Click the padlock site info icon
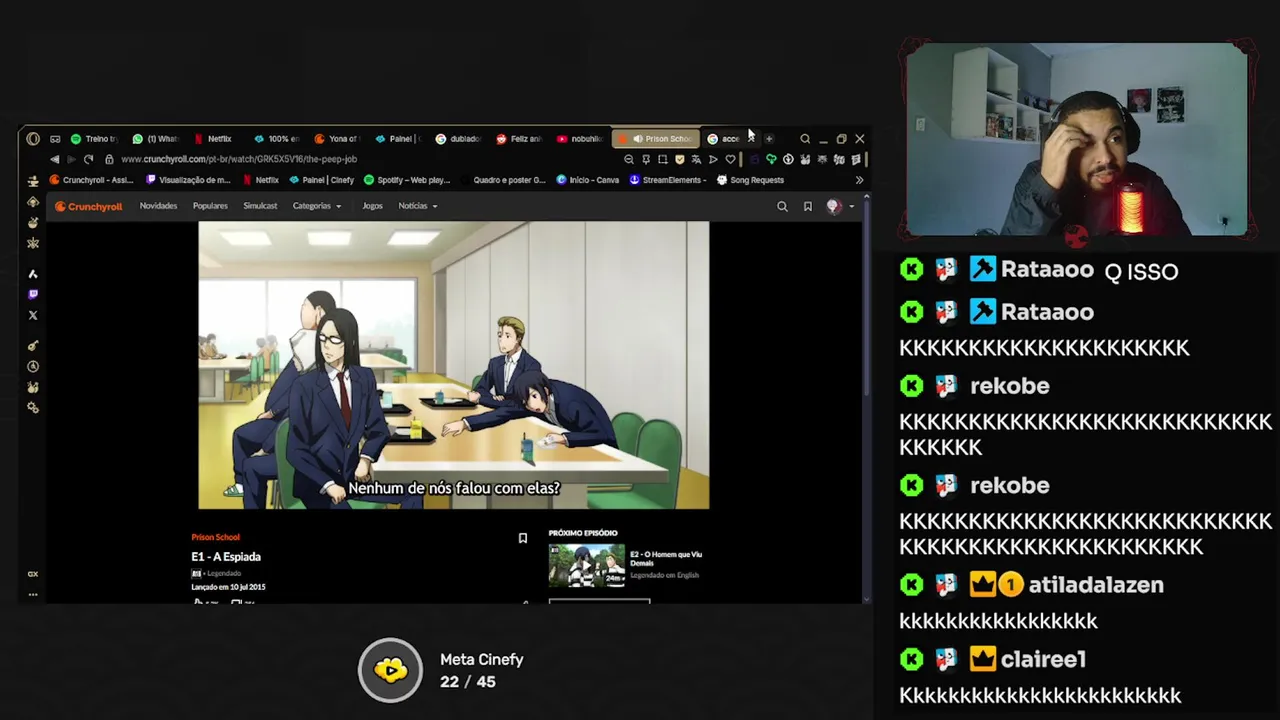Image resolution: width=1280 pixels, height=720 pixels. click(109, 159)
